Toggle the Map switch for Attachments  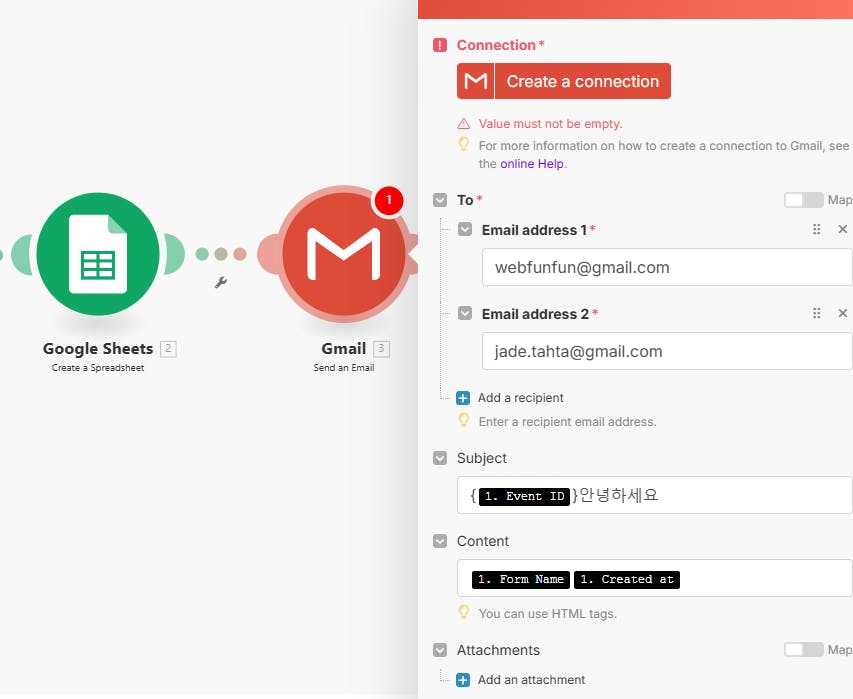(x=803, y=649)
